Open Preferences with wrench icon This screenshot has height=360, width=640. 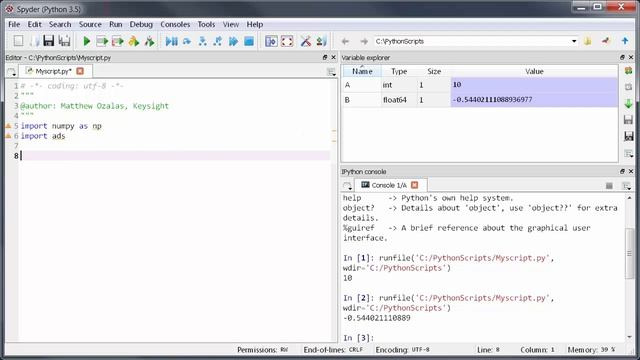click(x=306, y=41)
